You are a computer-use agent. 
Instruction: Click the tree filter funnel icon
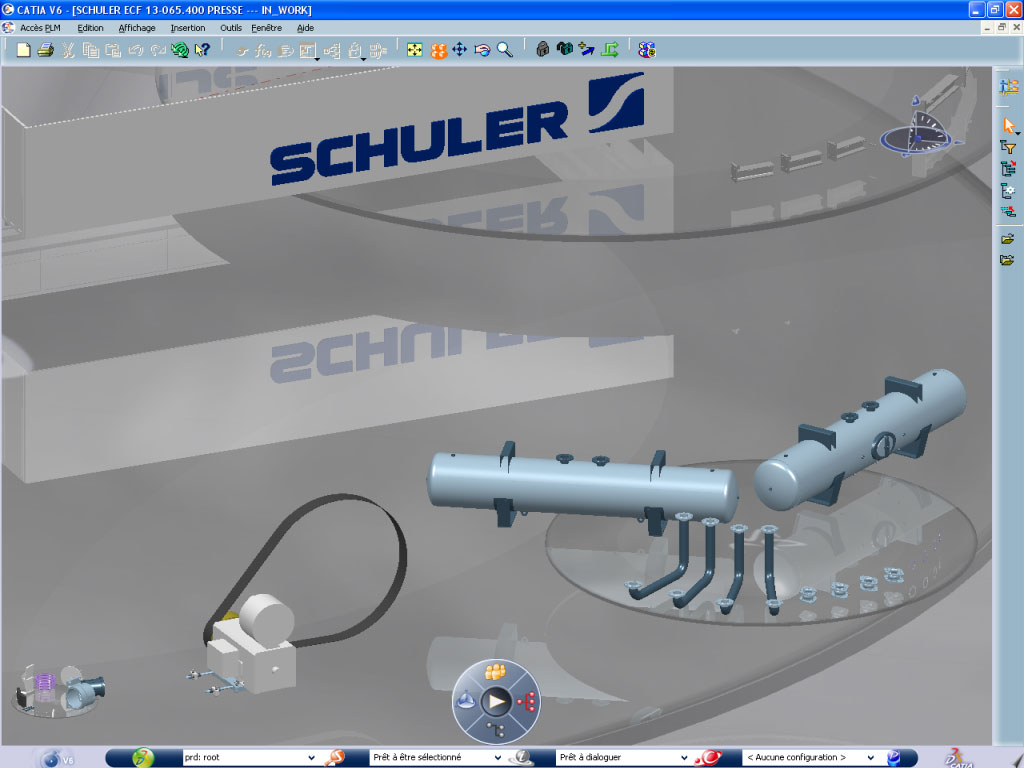click(x=1008, y=147)
